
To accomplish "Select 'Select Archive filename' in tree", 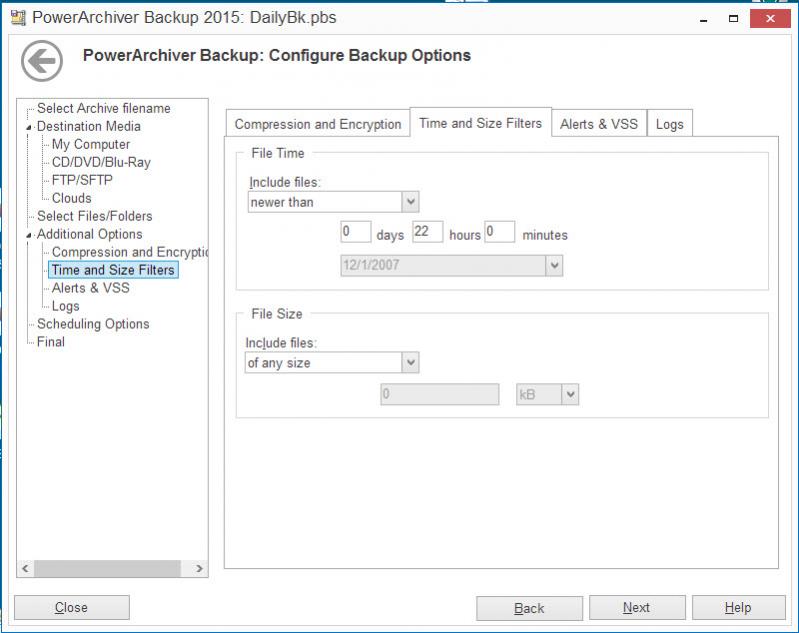I will [x=103, y=108].
